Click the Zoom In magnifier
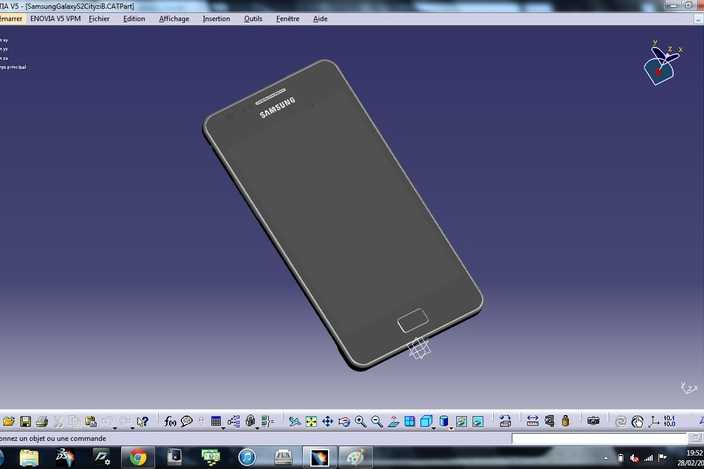Screen dimensions: 704x469 click(x=360, y=421)
